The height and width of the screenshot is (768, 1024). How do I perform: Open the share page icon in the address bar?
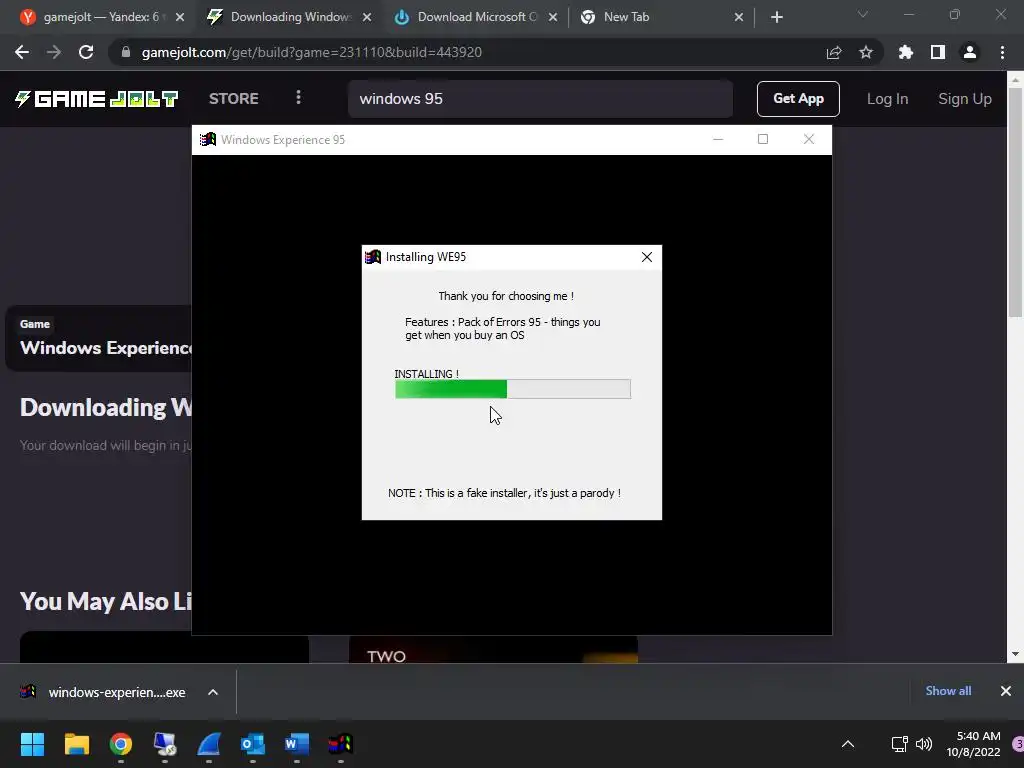834,52
